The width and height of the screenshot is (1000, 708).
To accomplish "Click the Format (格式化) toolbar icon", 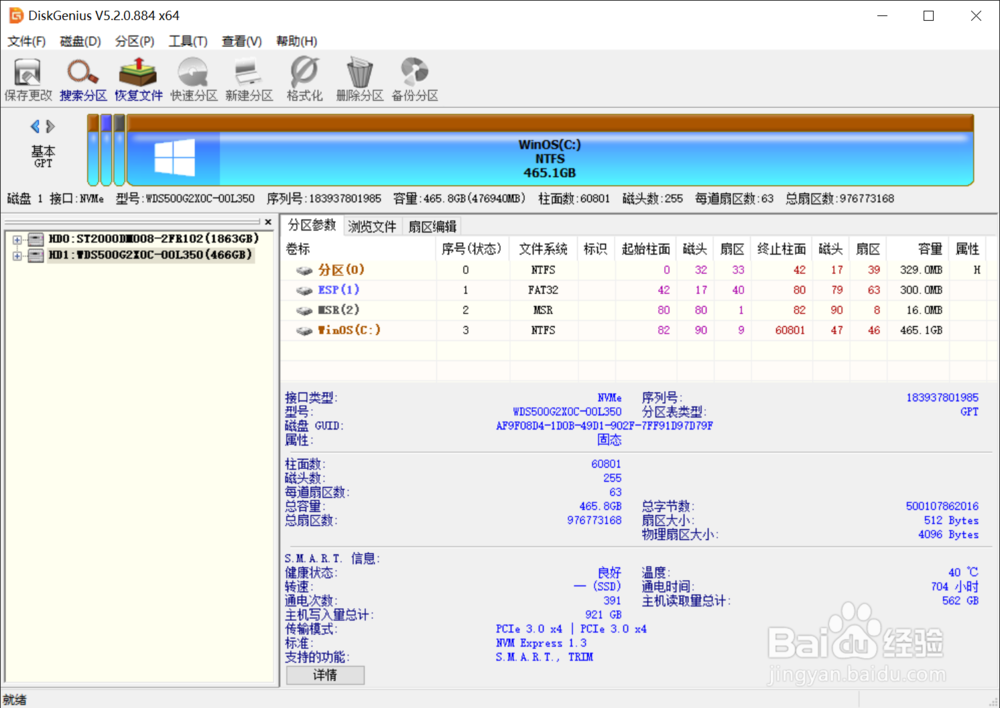I will point(304,79).
